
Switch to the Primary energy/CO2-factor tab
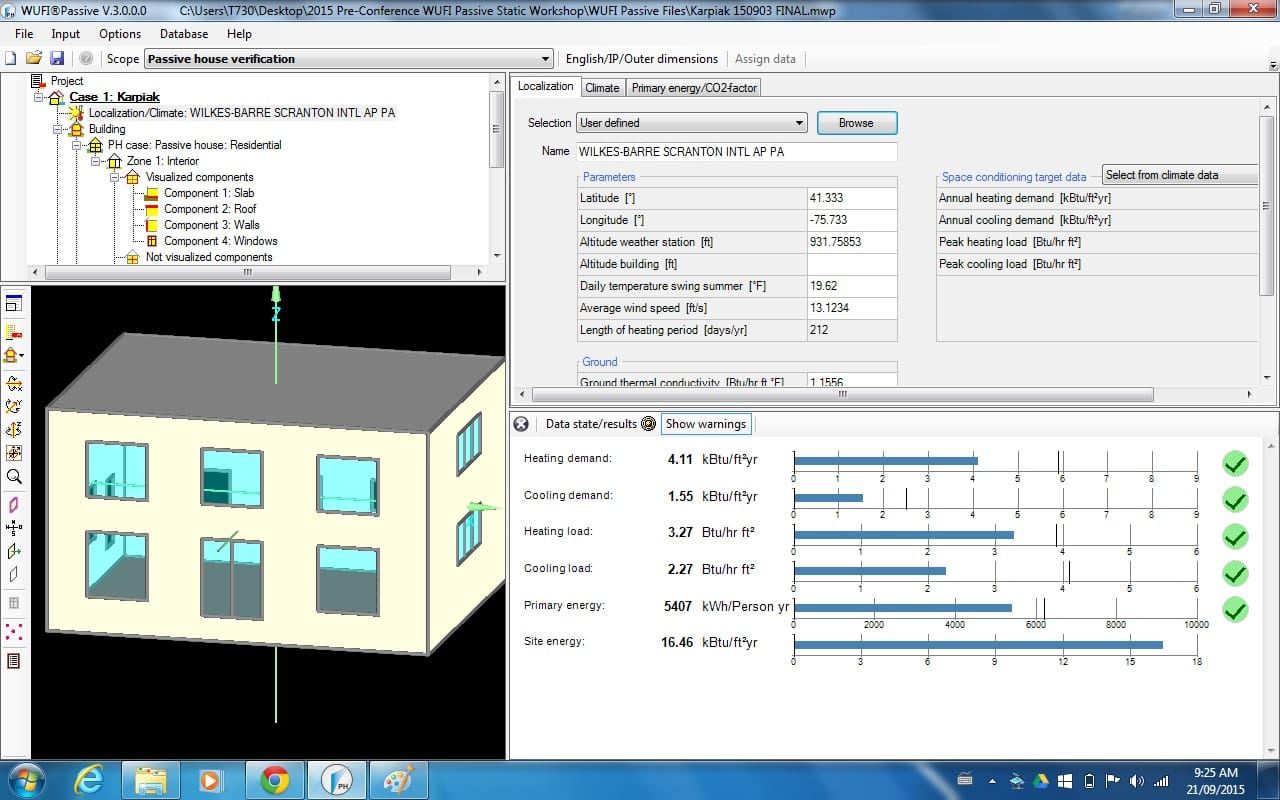tap(694, 88)
